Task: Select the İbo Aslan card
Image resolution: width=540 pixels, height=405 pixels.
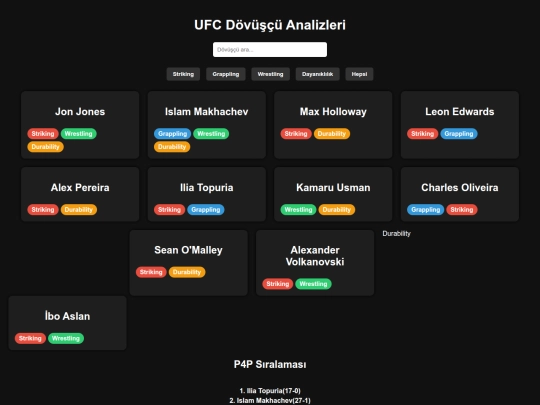Action: [68, 323]
